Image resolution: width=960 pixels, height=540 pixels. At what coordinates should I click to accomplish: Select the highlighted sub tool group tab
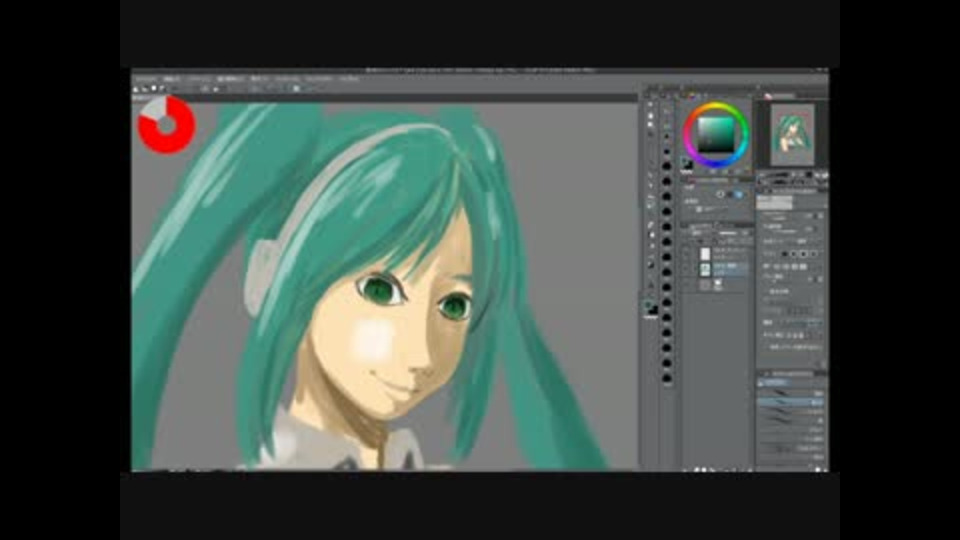(776, 383)
